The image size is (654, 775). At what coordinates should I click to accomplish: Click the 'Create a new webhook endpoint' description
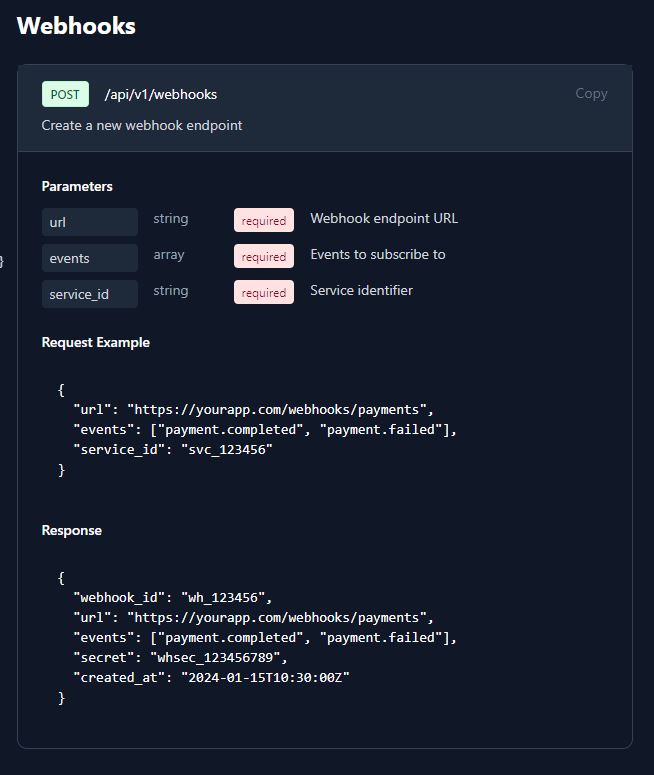point(142,125)
